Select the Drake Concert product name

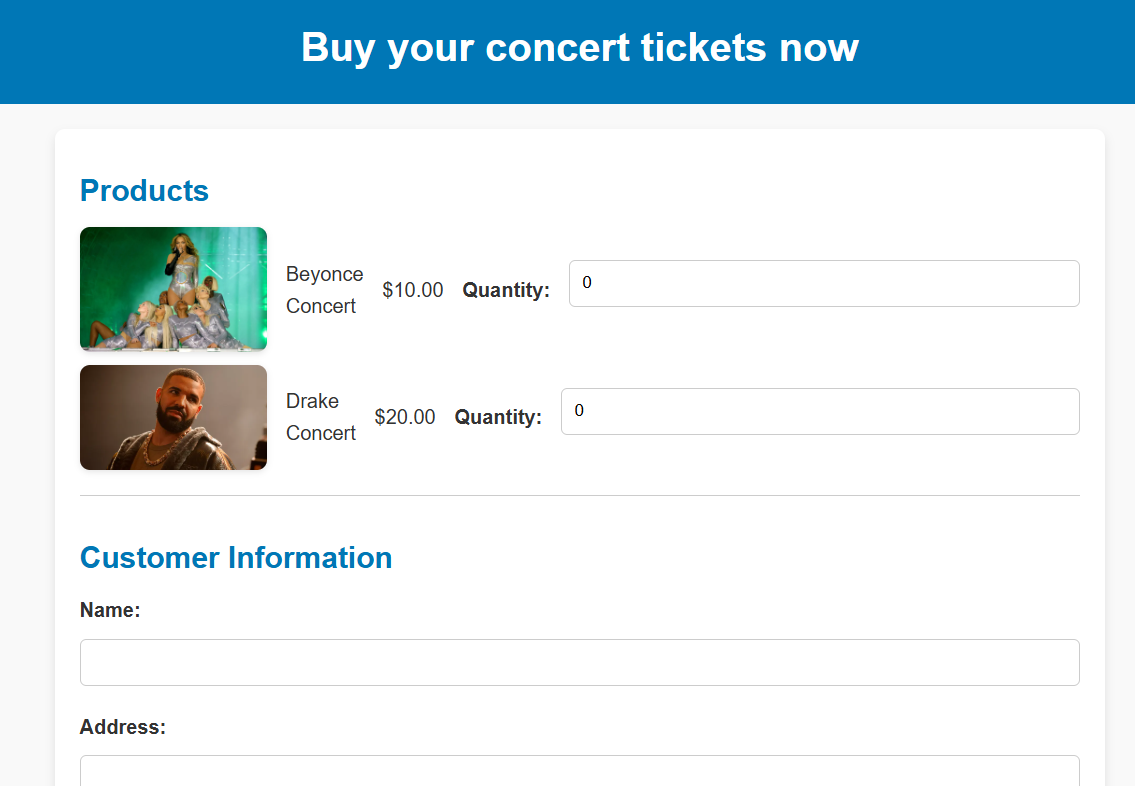tap(320, 417)
